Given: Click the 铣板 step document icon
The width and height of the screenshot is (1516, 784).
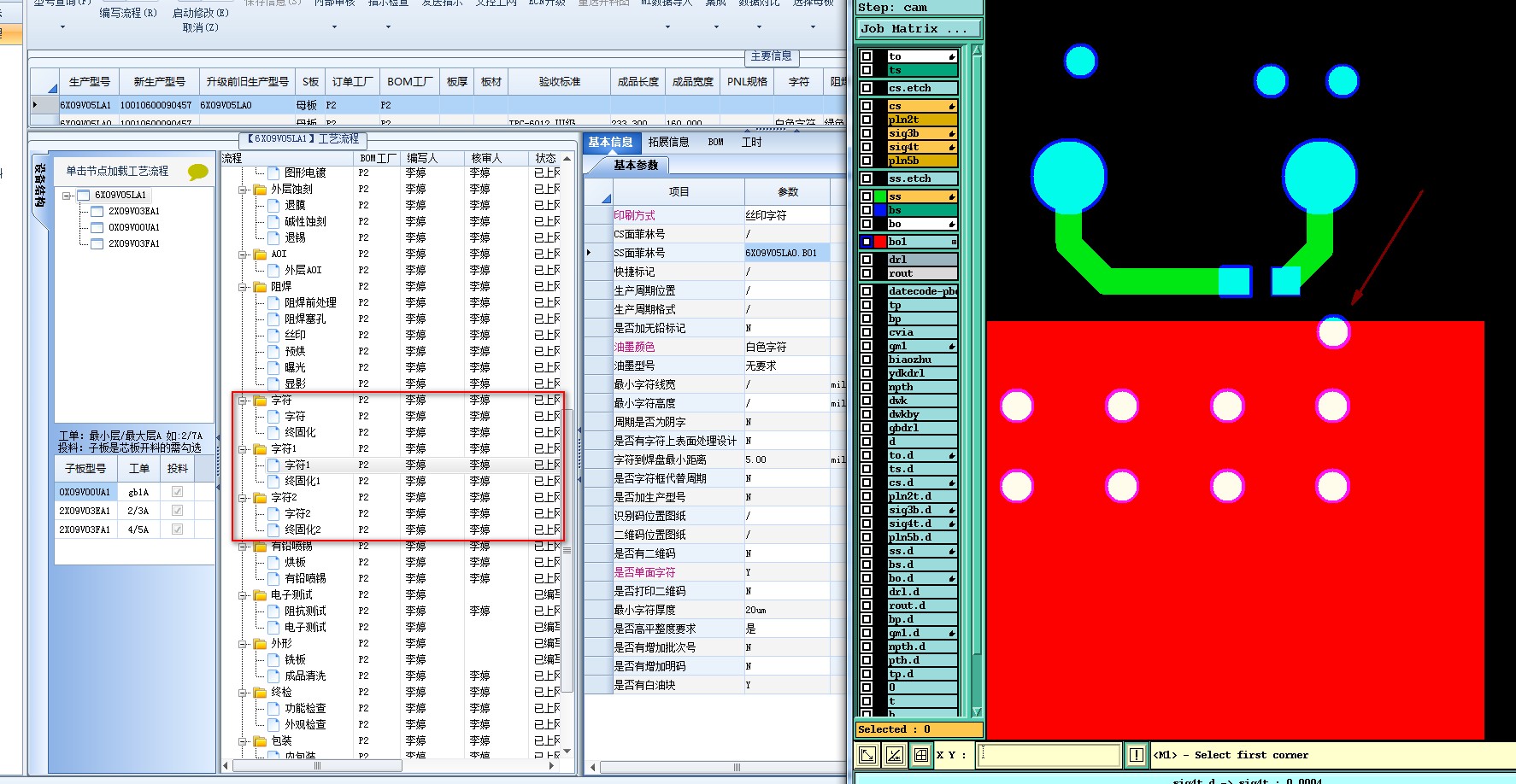Looking at the screenshot, I should [273, 659].
